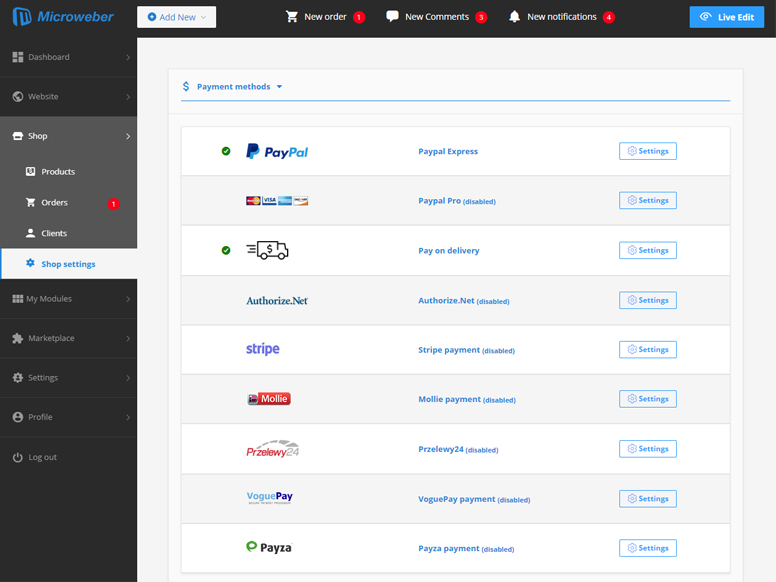Collapse the Shop section chevron

coord(128,136)
